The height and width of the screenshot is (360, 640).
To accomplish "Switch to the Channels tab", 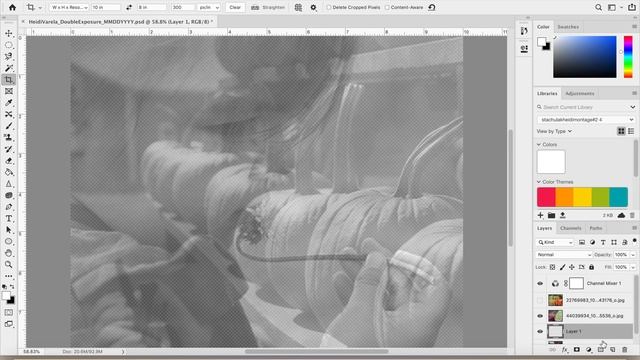I will pyautogui.click(x=570, y=228).
